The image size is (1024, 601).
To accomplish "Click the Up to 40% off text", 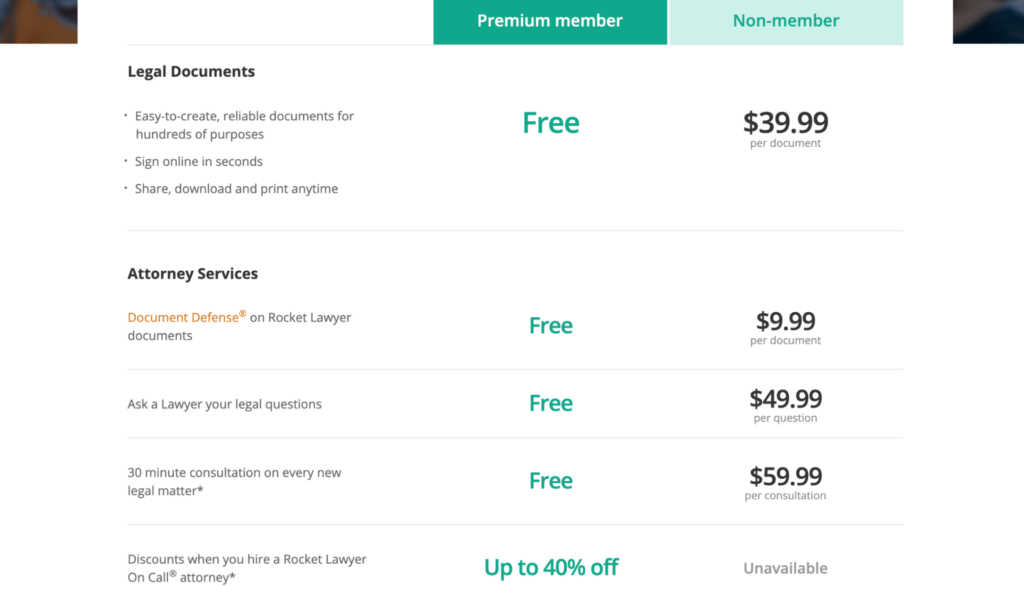I will 551,568.
